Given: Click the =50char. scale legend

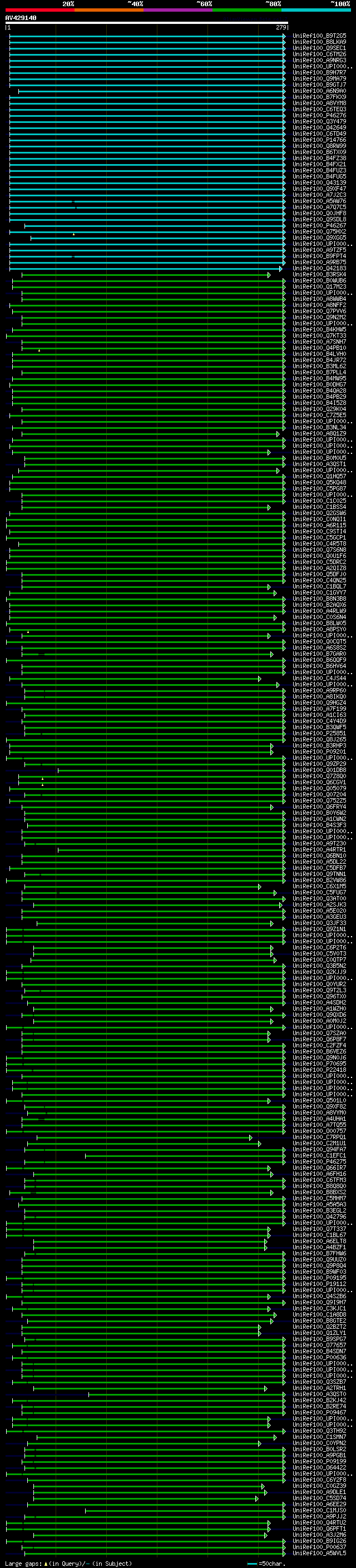Looking at the screenshot, I should (x=266, y=1563).
